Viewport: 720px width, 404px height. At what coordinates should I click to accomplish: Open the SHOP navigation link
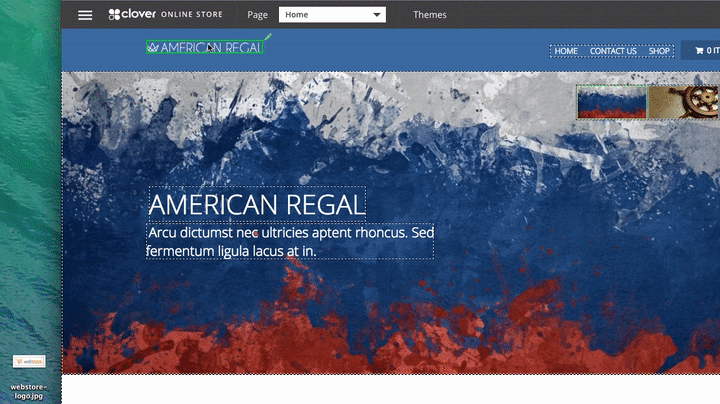pyautogui.click(x=659, y=51)
